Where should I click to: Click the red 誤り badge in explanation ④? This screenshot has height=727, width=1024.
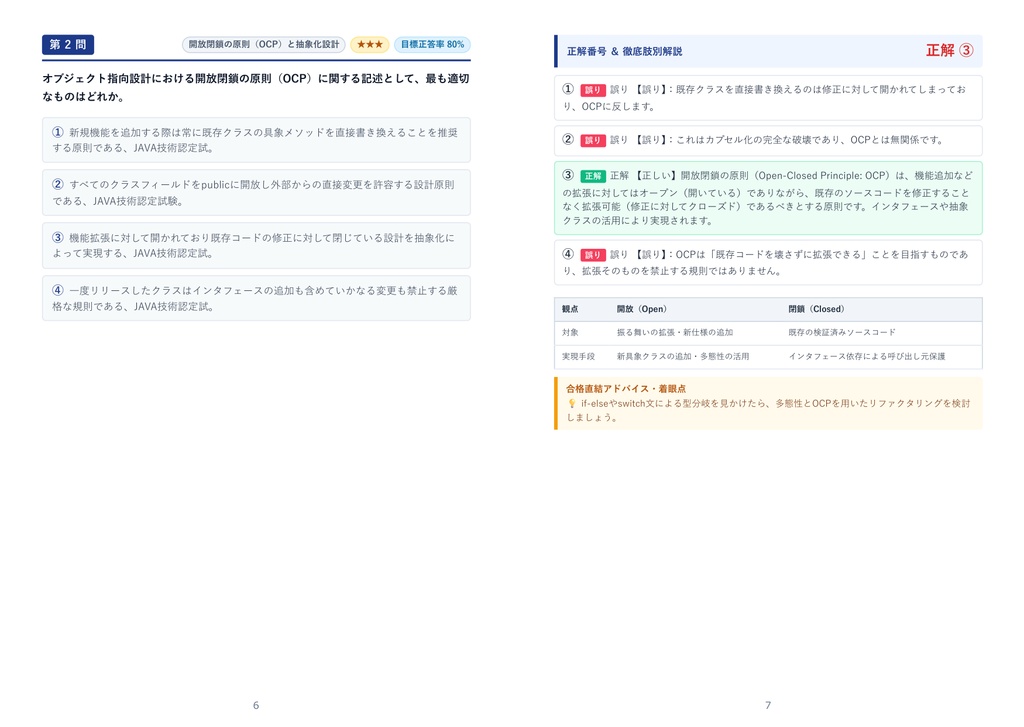592,255
